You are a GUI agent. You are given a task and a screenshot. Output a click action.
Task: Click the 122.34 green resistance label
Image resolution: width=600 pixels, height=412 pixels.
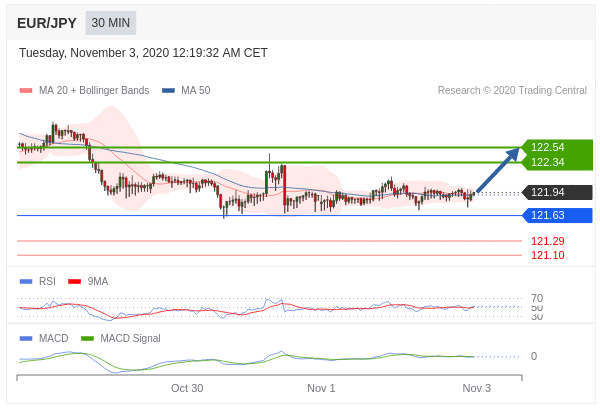[x=557, y=162]
